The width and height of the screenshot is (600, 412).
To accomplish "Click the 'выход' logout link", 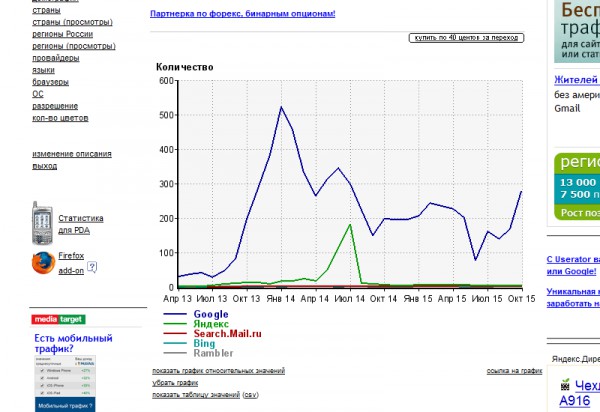I will click(44, 166).
